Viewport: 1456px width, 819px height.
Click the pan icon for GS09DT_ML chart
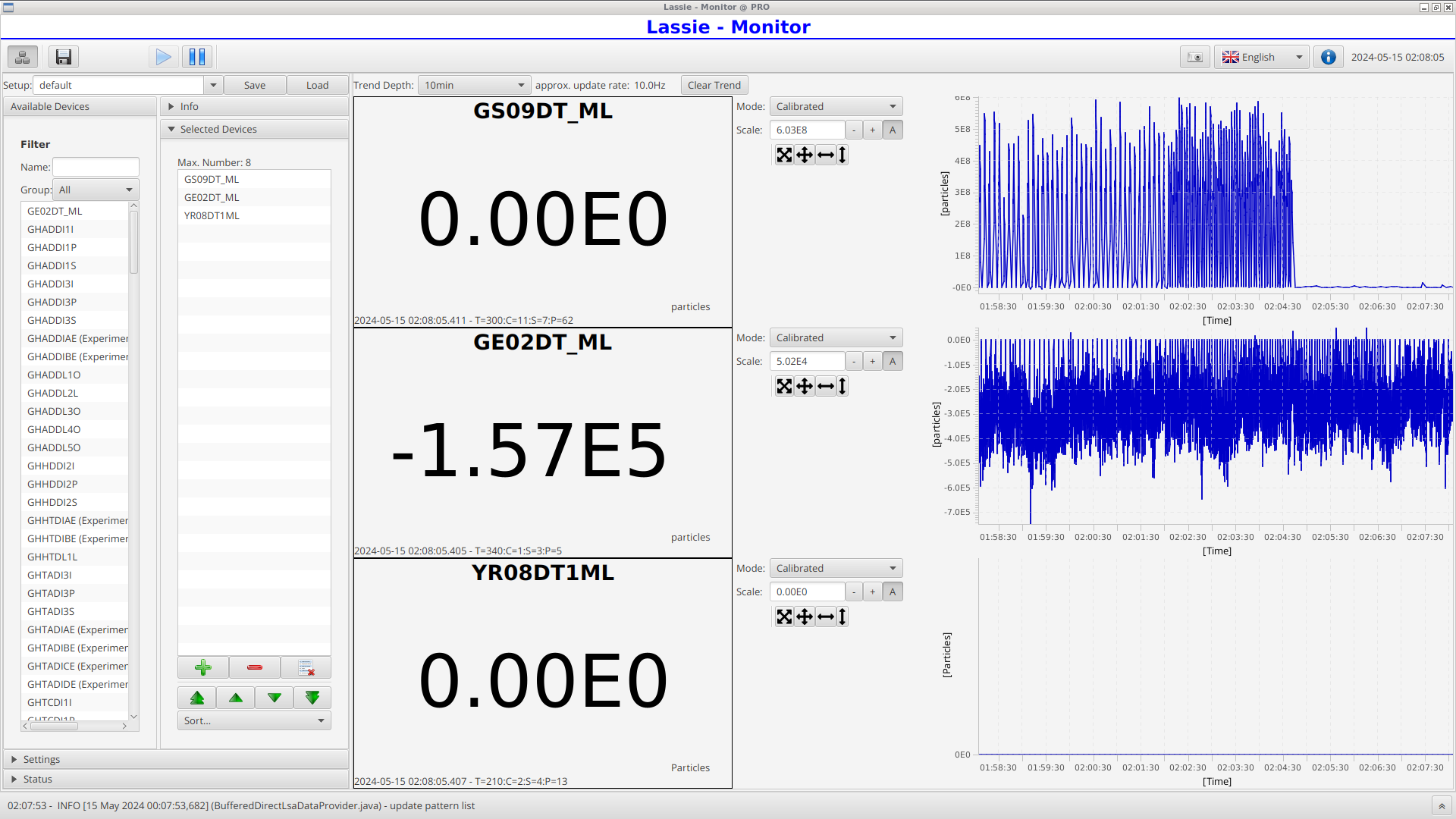[805, 155]
